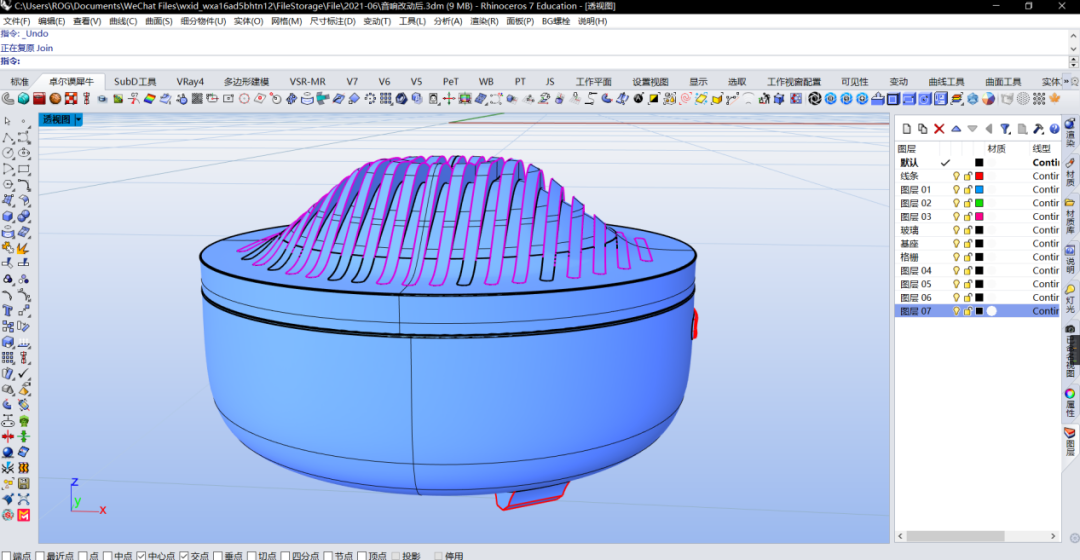Switch to the 工作平面 toolbar tab
The height and width of the screenshot is (560, 1080).
[x=593, y=81]
